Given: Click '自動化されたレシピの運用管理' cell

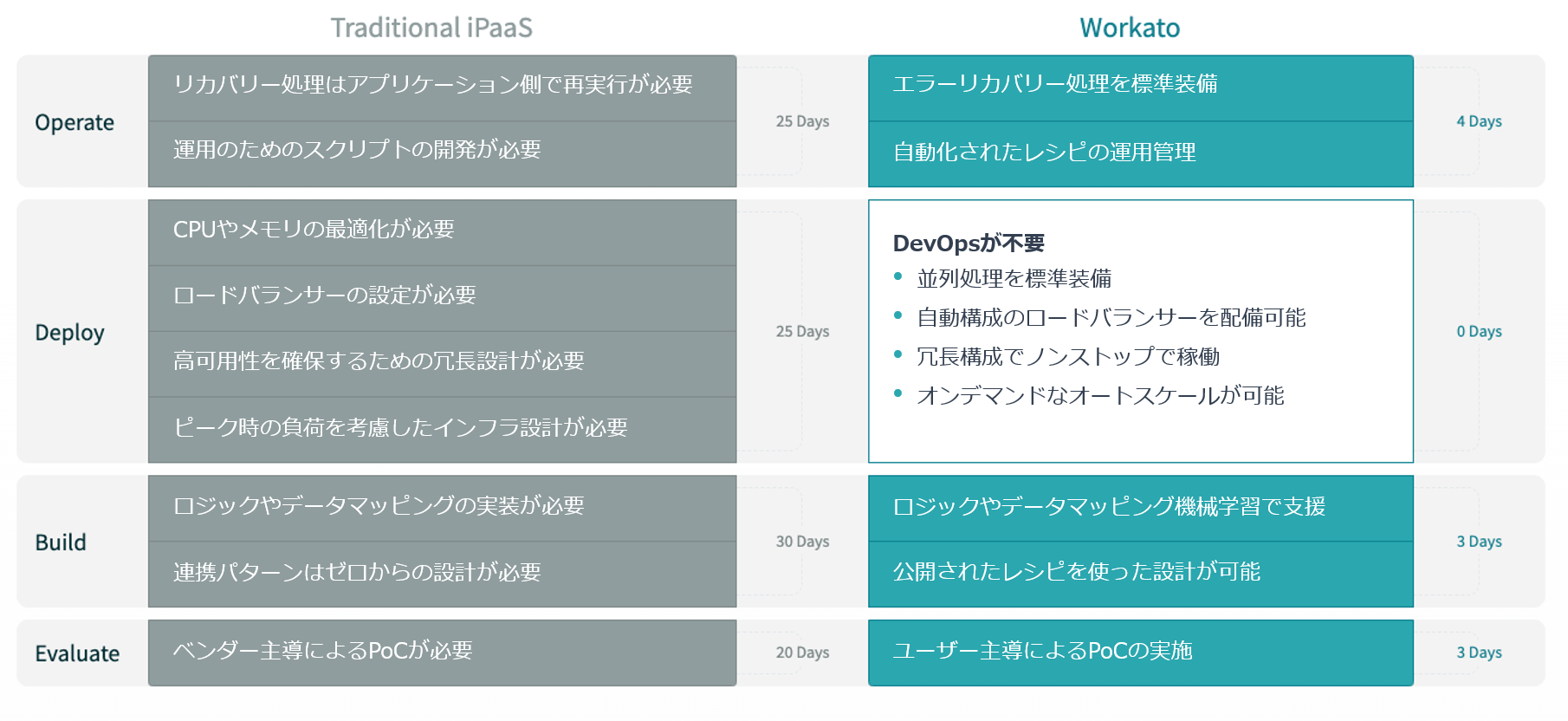Looking at the screenshot, I should point(1141,154).
